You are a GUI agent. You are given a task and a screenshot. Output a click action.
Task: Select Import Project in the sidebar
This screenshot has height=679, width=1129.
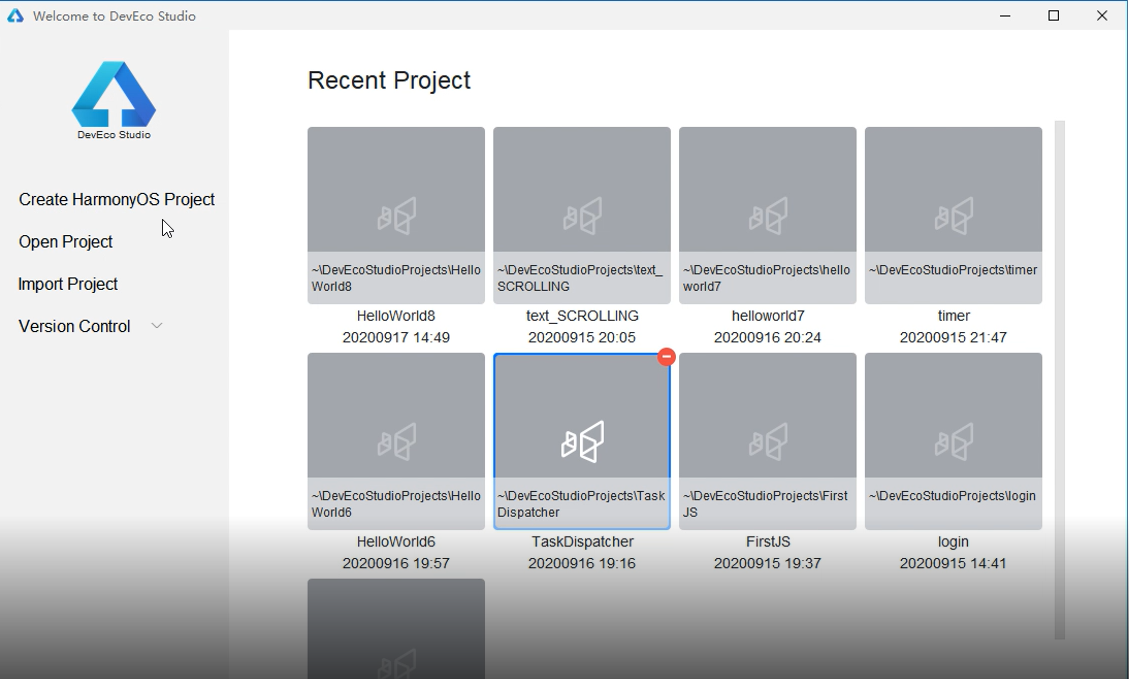tap(68, 284)
